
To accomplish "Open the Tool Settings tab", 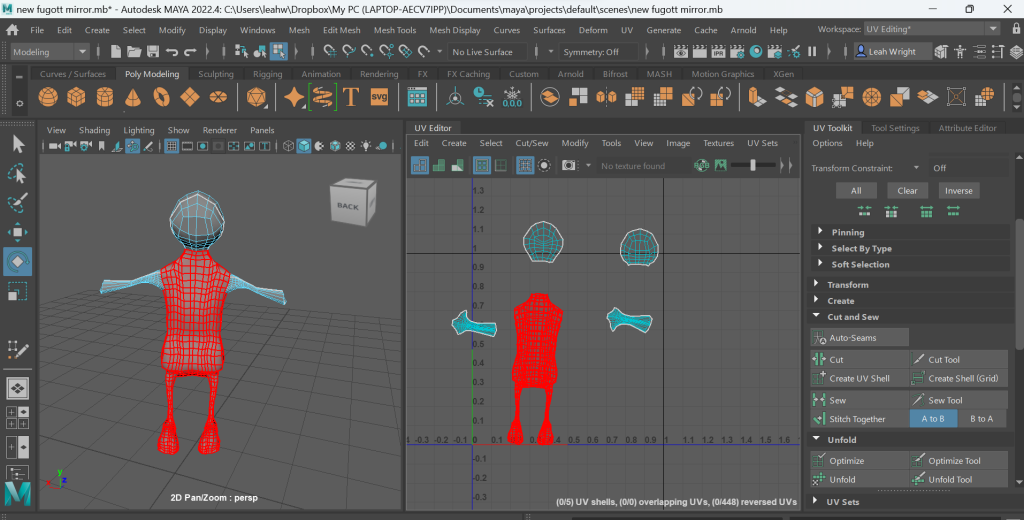I will (895, 128).
